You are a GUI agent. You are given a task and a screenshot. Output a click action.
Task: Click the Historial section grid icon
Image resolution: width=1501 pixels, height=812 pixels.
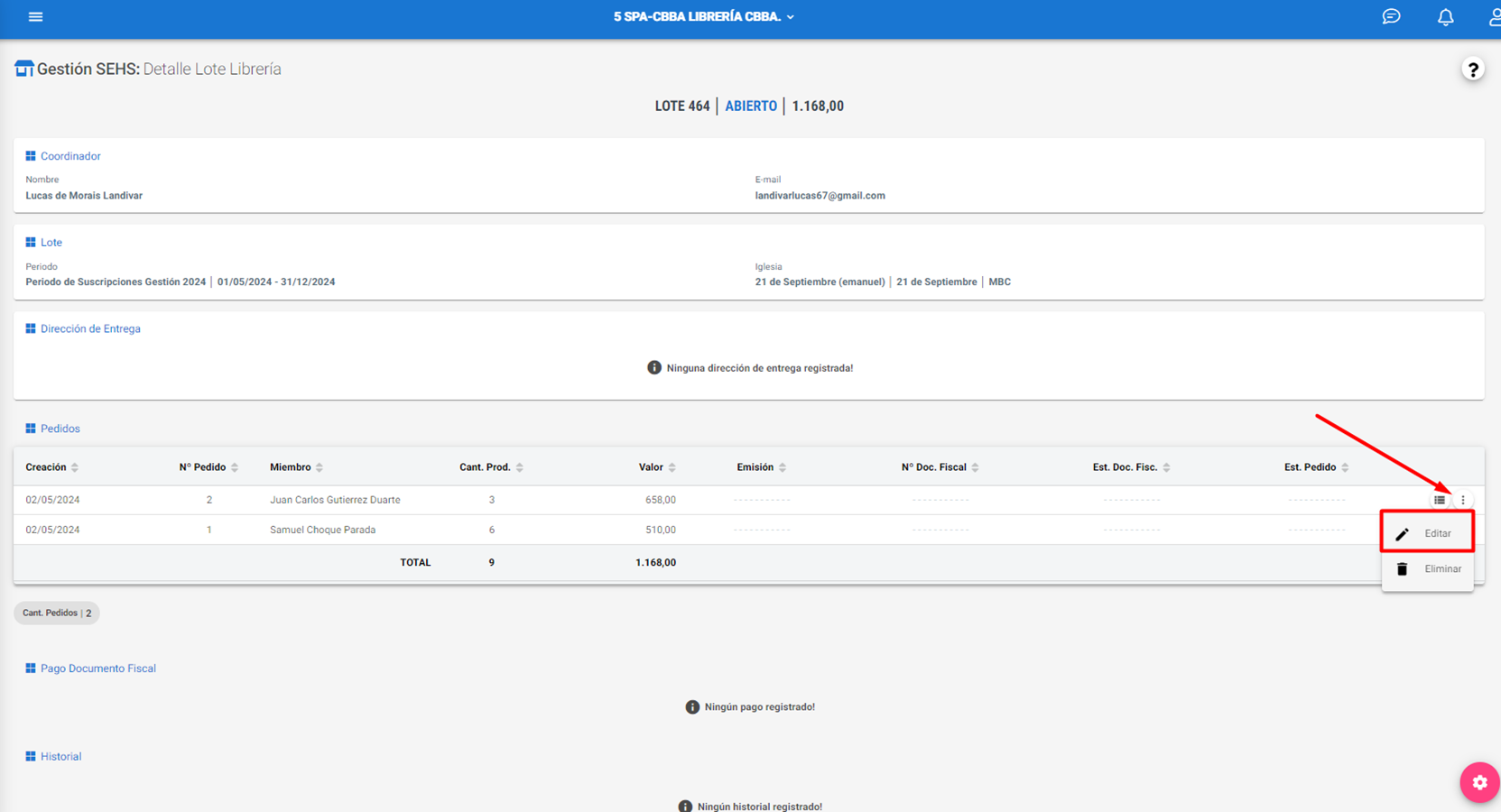click(31, 757)
